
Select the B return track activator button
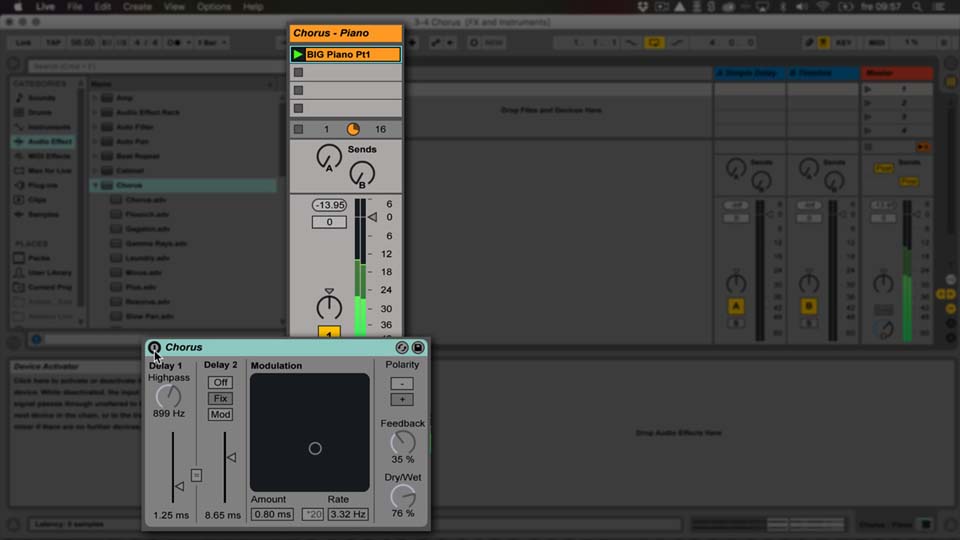tap(809, 306)
